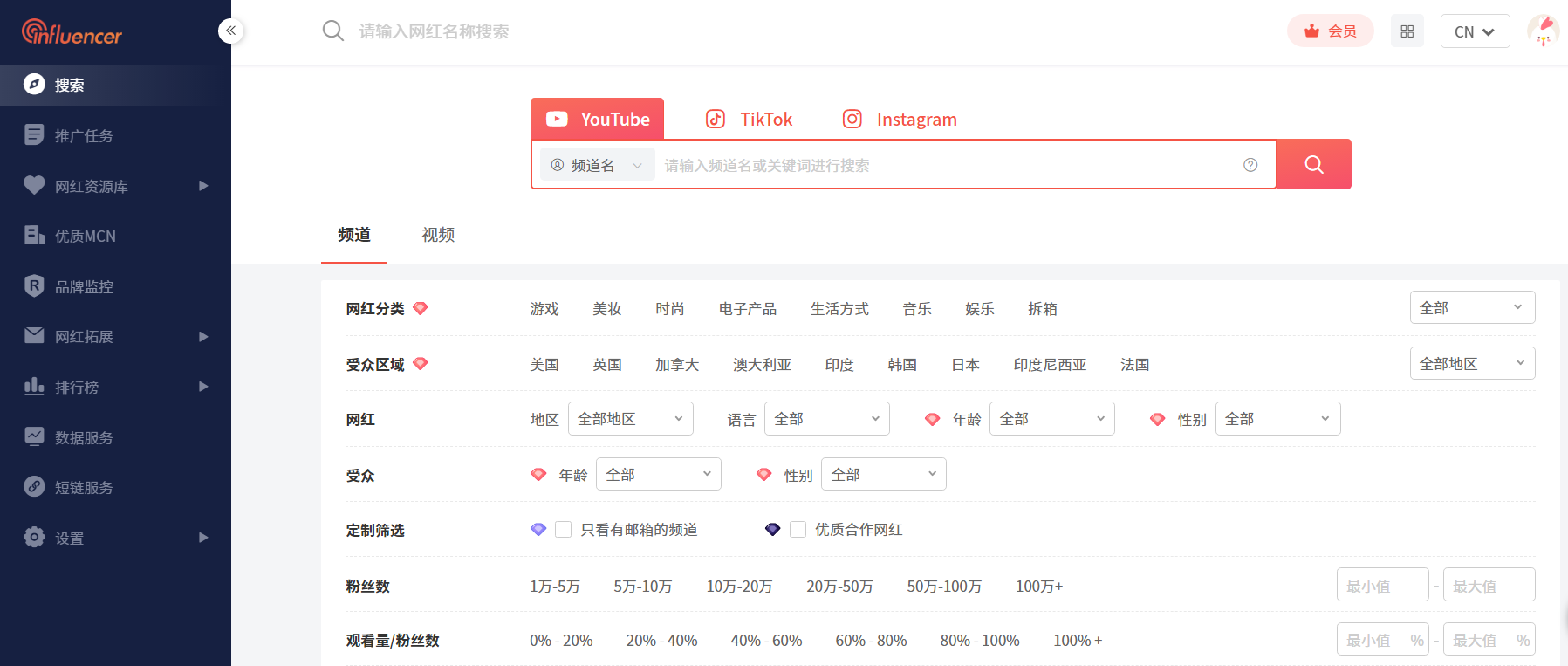Choose the 10万-20万 follower range
Screen dimensions: 1568x666
tap(739, 587)
